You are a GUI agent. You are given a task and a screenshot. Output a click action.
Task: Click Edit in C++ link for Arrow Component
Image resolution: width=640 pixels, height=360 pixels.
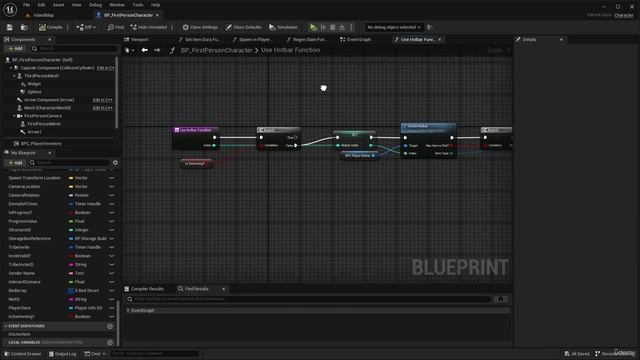coord(102,100)
